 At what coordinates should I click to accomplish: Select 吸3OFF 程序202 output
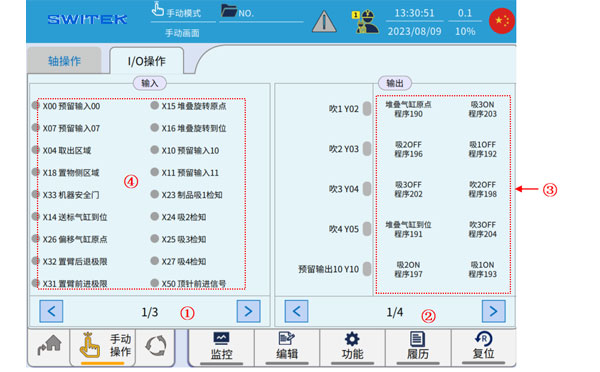tap(408, 189)
